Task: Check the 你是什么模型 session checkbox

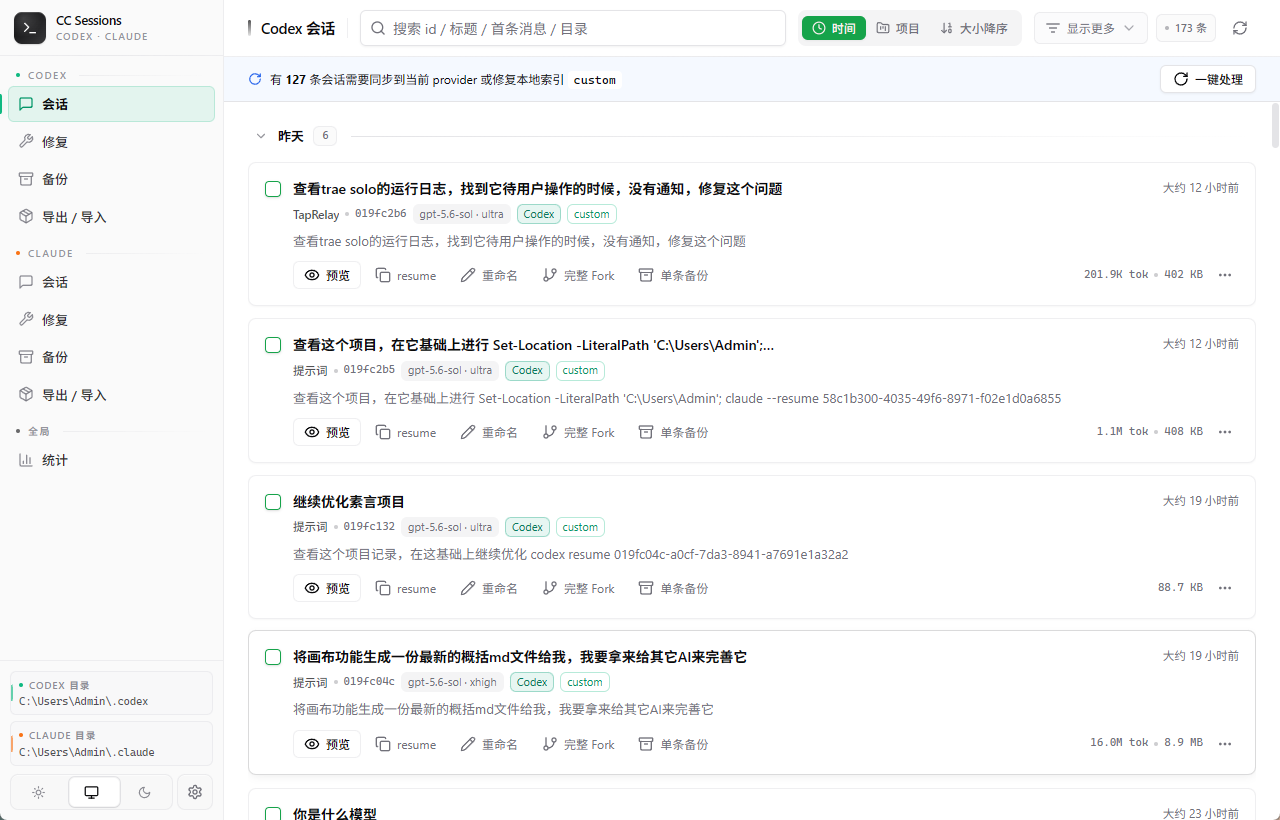Action: click(x=273, y=814)
